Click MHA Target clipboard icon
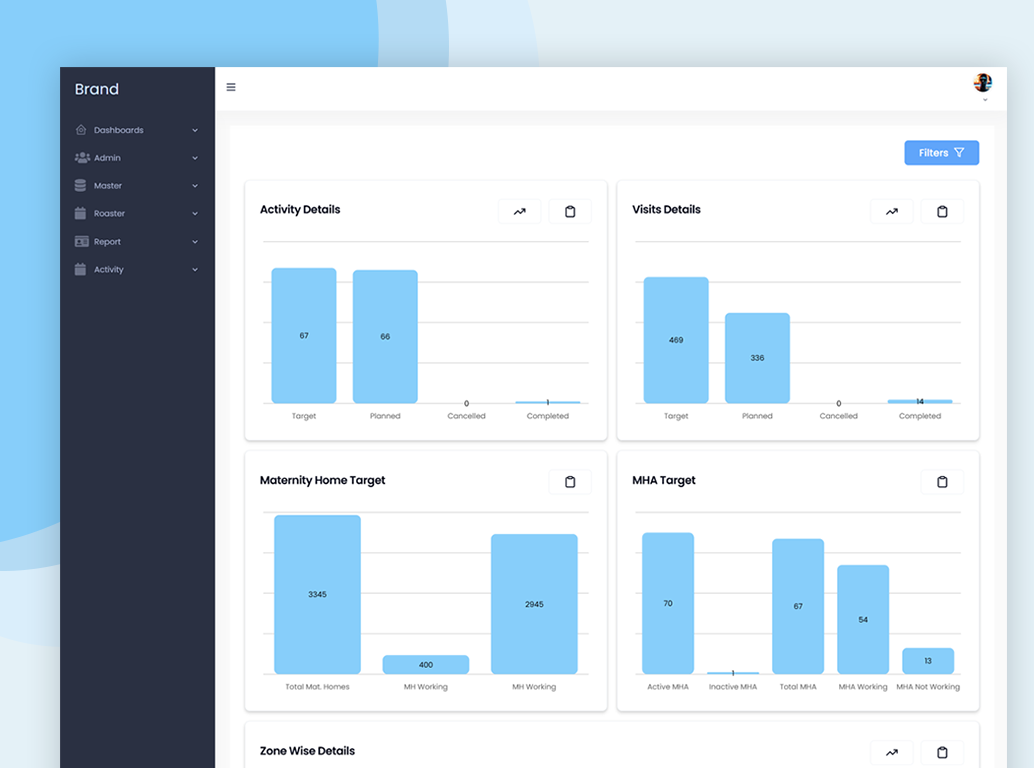 (942, 482)
